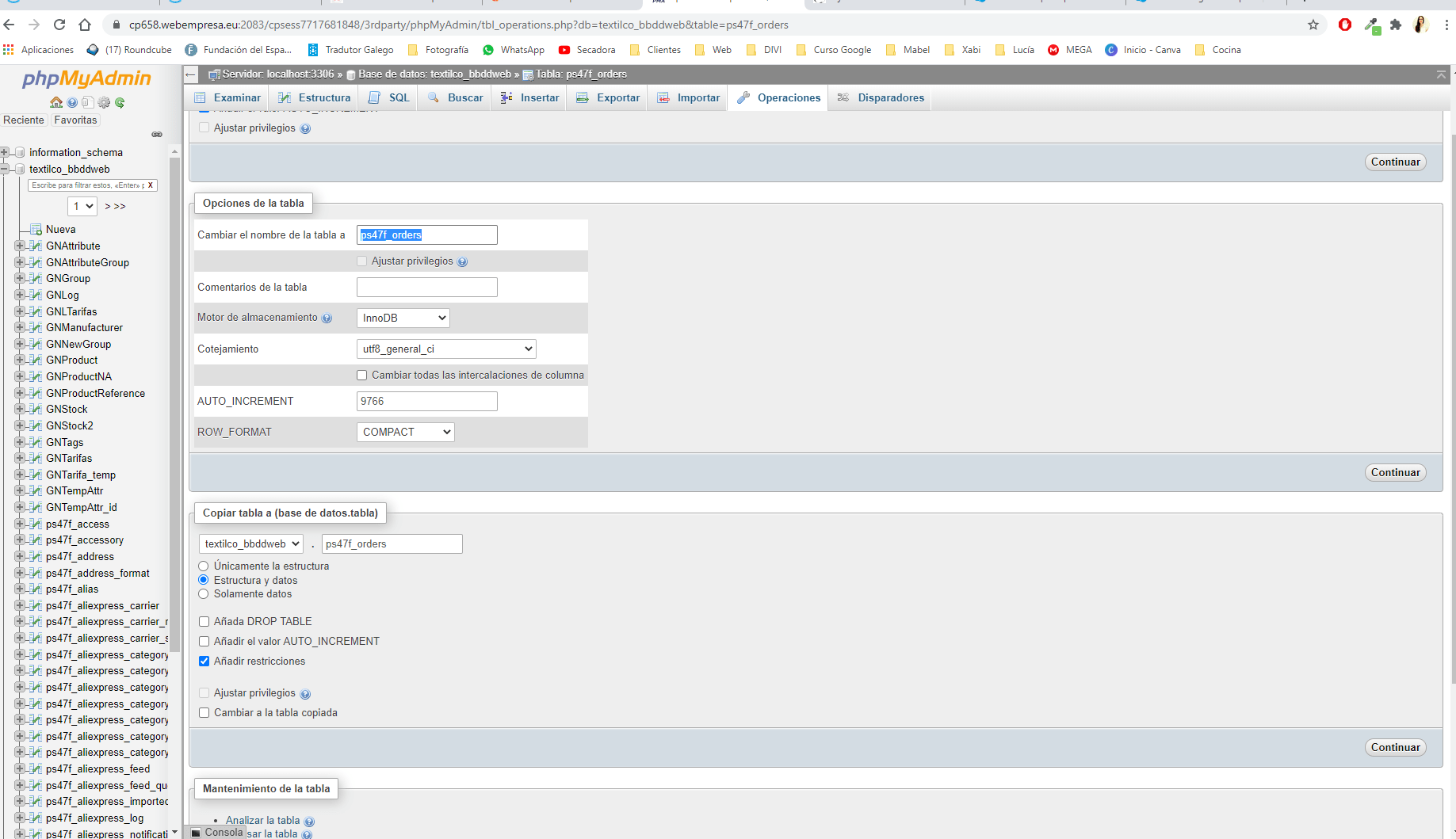
Task: Toggle Cambiar todas las intercalaciones de columna
Action: [x=362, y=376]
